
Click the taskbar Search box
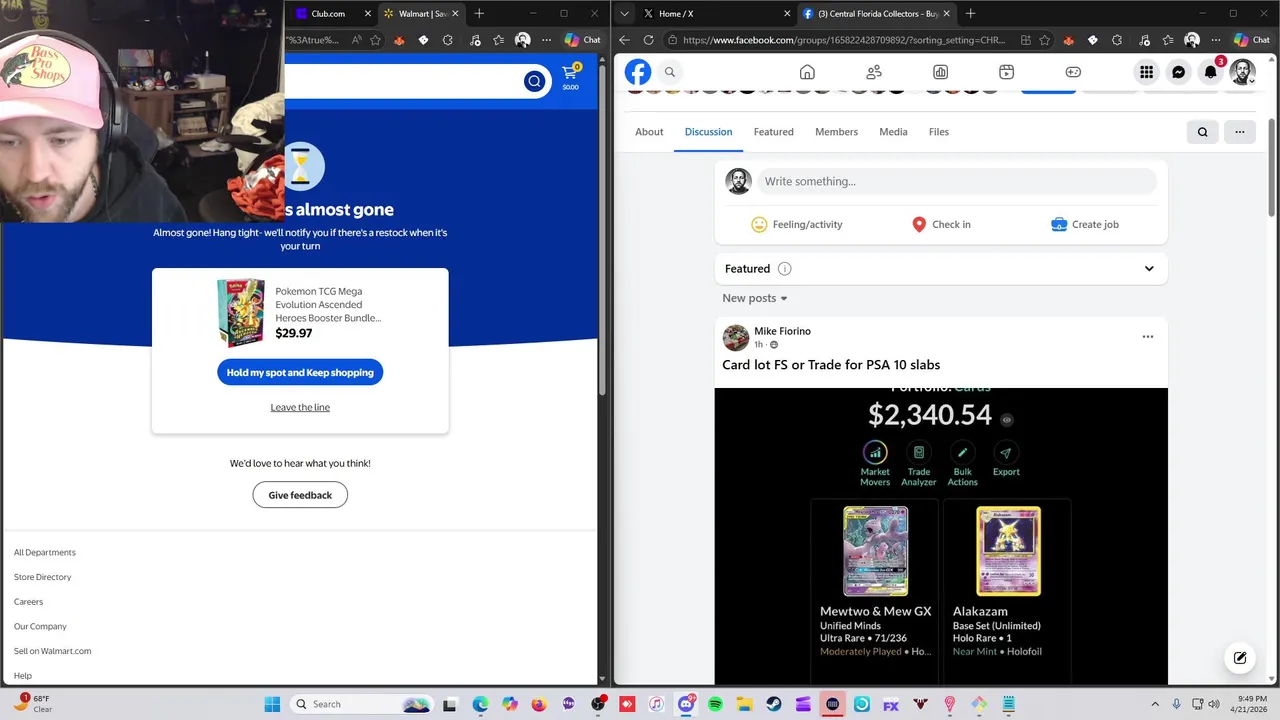(x=362, y=704)
